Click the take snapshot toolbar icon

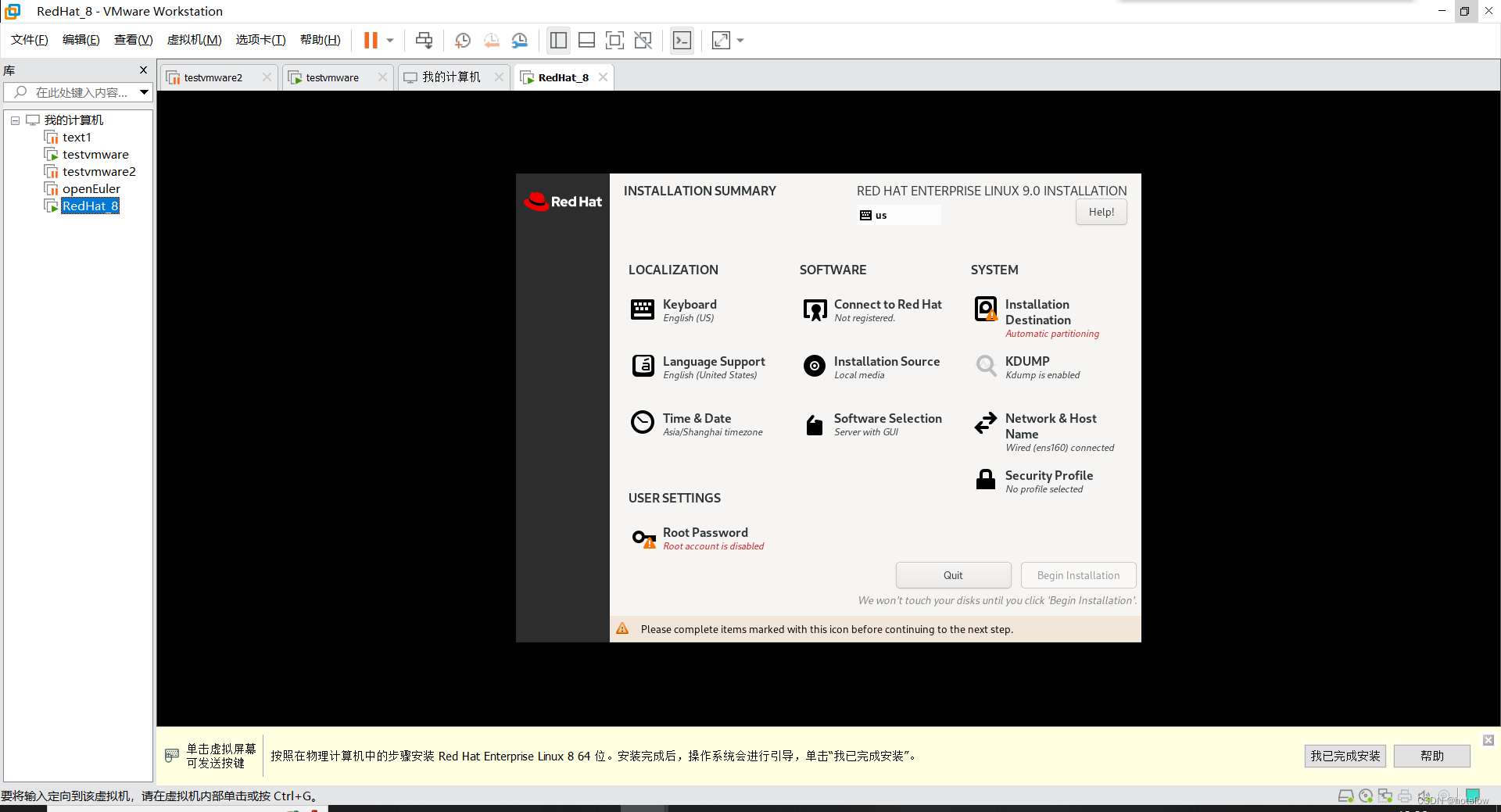[463, 40]
